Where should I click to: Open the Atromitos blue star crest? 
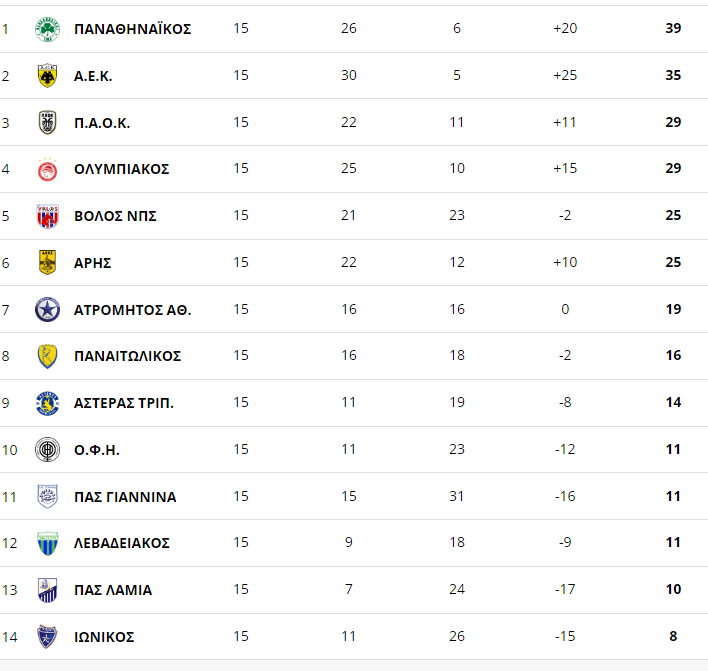click(x=47, y=309)
